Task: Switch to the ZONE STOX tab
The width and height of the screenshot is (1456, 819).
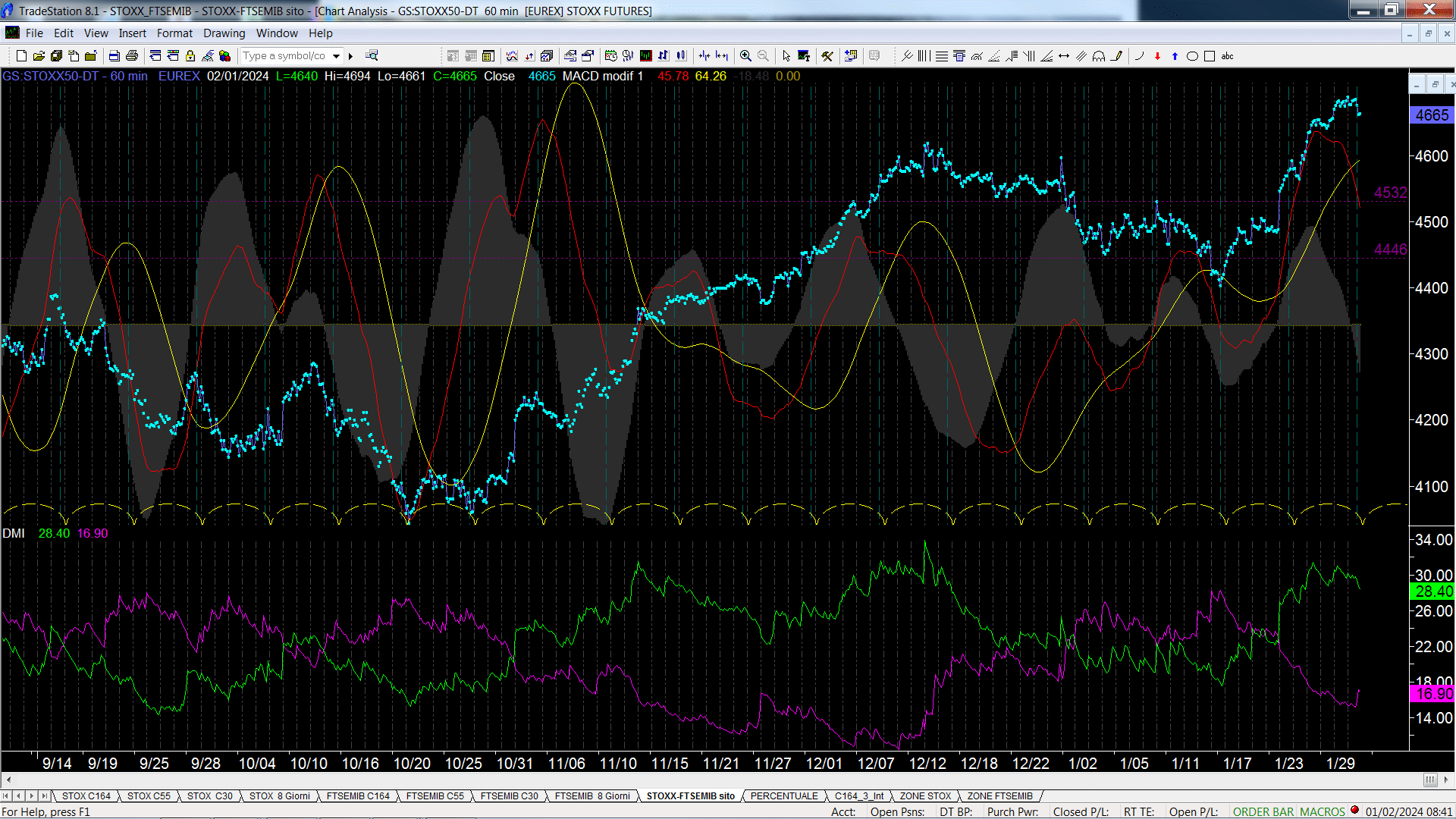Action: (925, 796)
